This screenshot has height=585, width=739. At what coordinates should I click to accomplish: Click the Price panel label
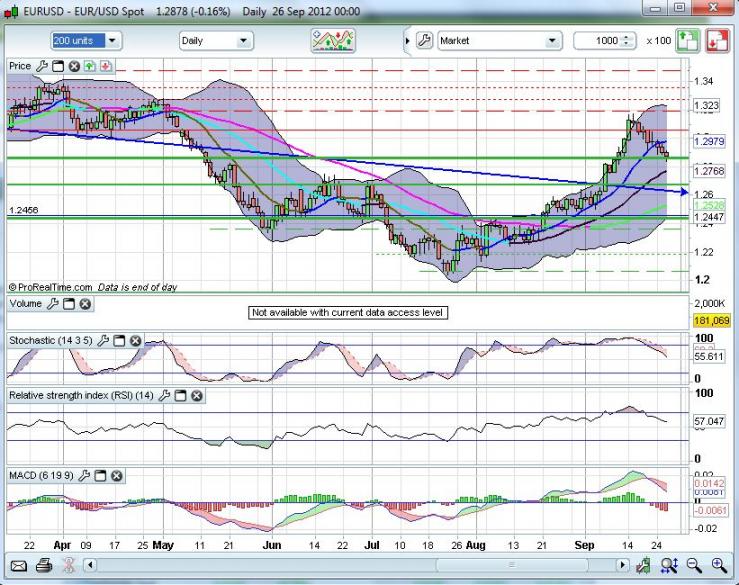tap(20, 66)
